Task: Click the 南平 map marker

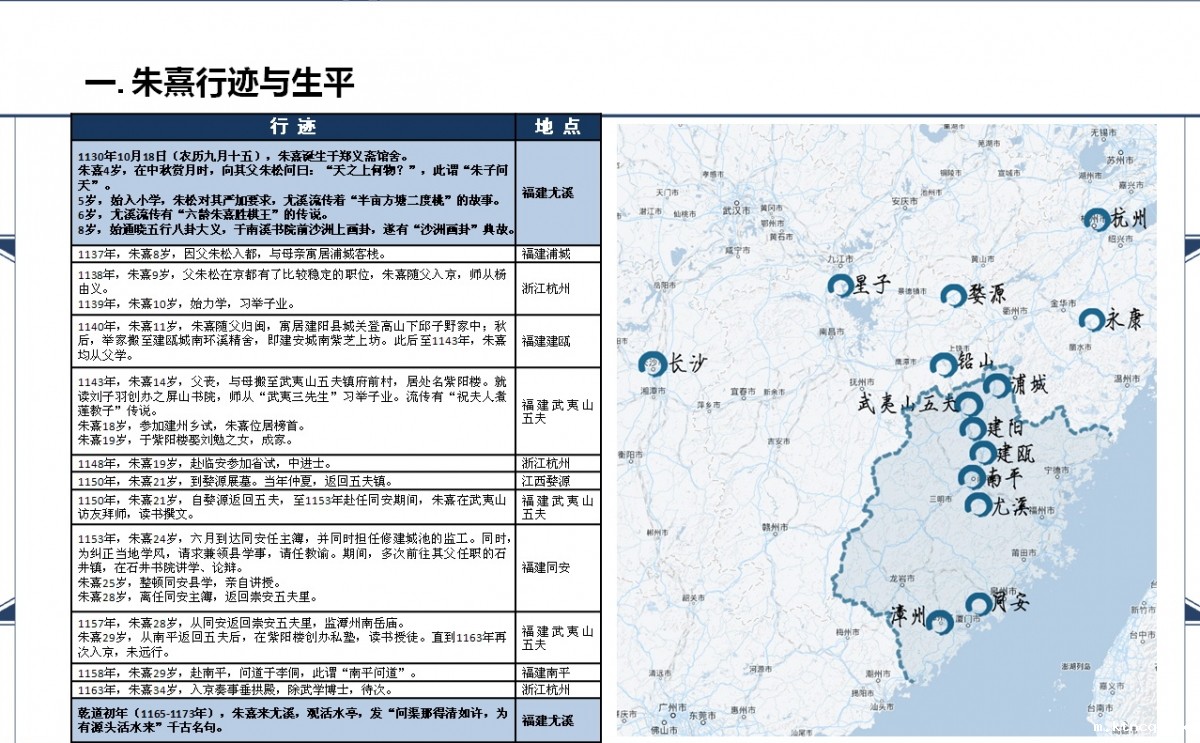Action: (x=970, y=477)
